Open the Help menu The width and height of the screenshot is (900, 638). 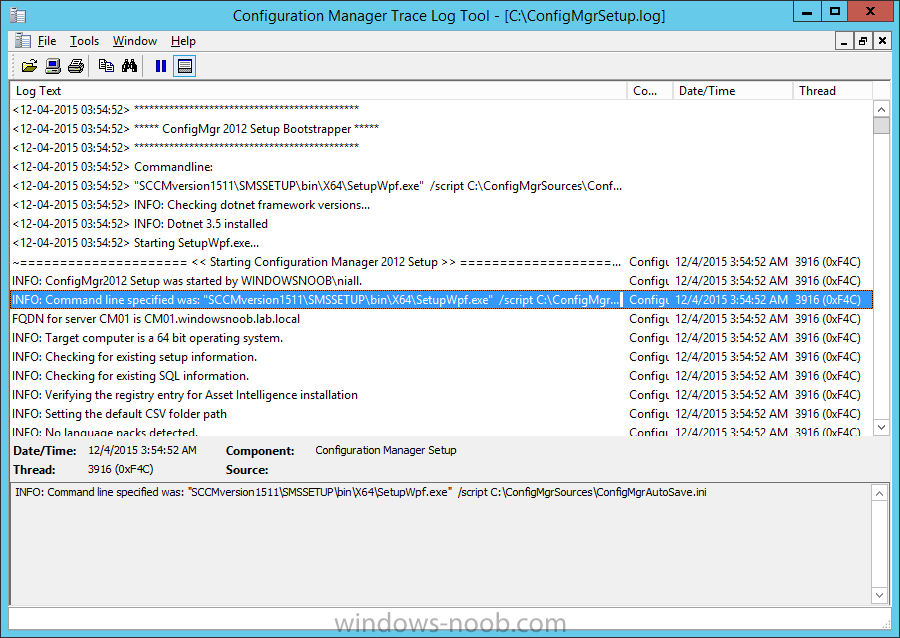pos(183,41)
